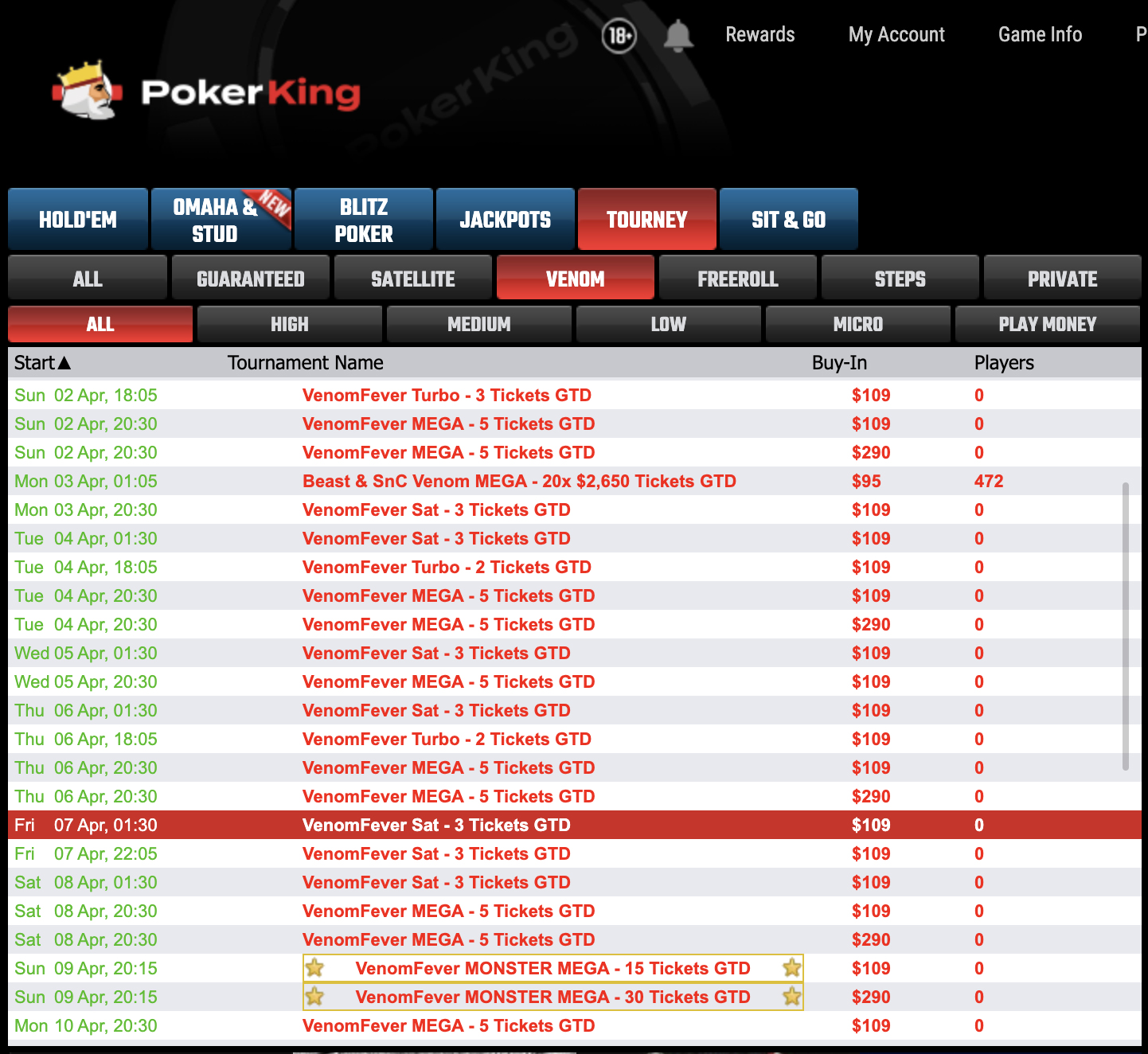Click the PokerKing crowned king logo
The image size is (1148, 1054).
pyautogui.click(x=88, y=92)
